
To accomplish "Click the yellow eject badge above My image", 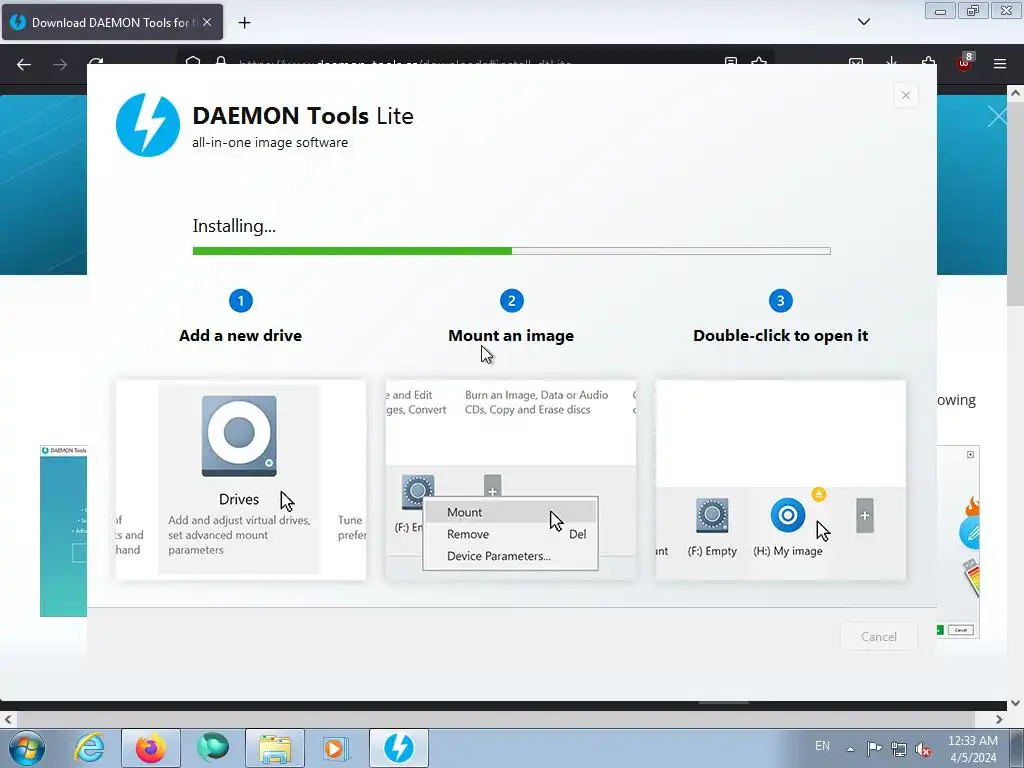I will pyautogui.click(x=818, y=494).
